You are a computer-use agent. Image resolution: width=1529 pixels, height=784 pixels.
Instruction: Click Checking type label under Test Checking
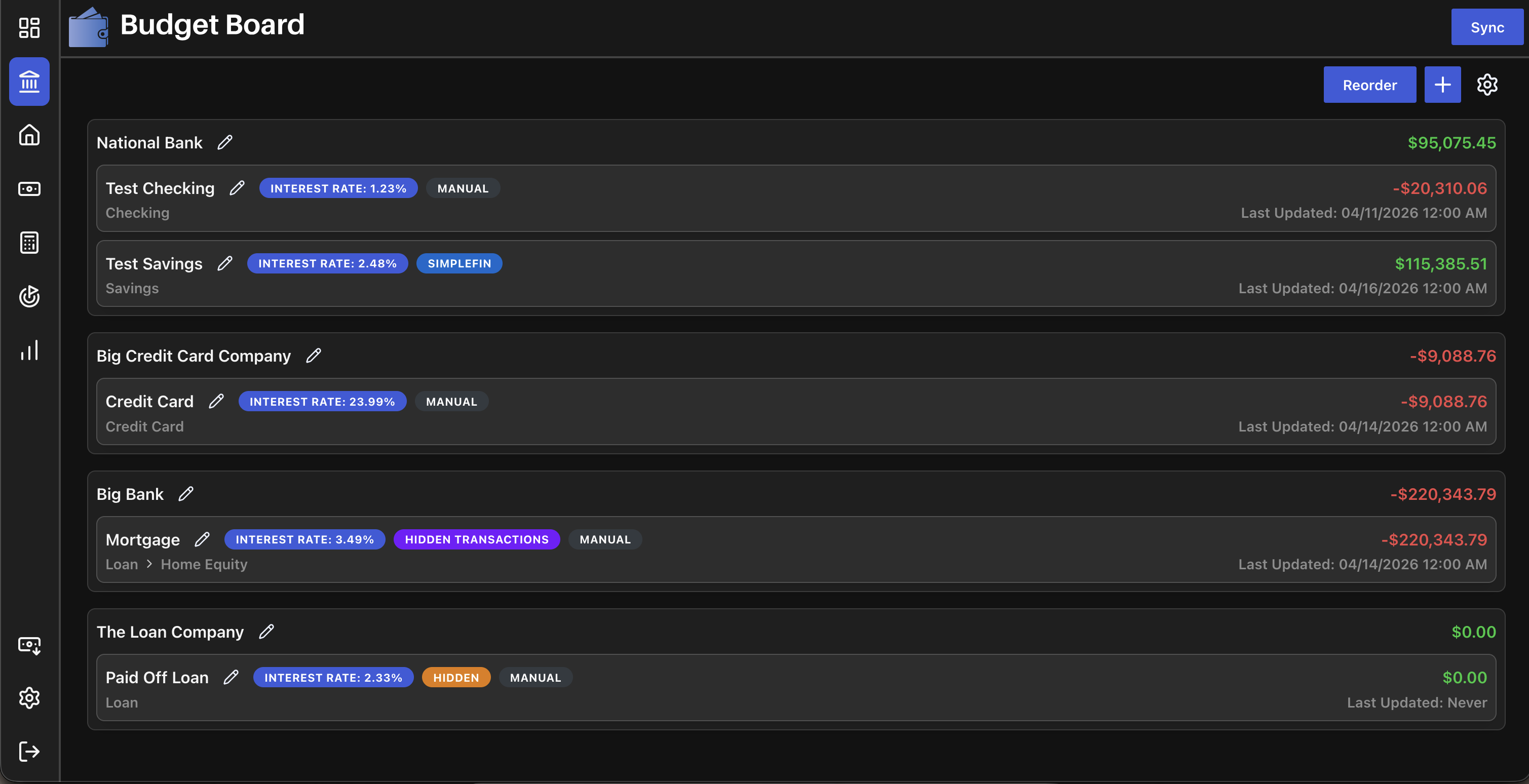pyautogui.click(x=137, y=213)
